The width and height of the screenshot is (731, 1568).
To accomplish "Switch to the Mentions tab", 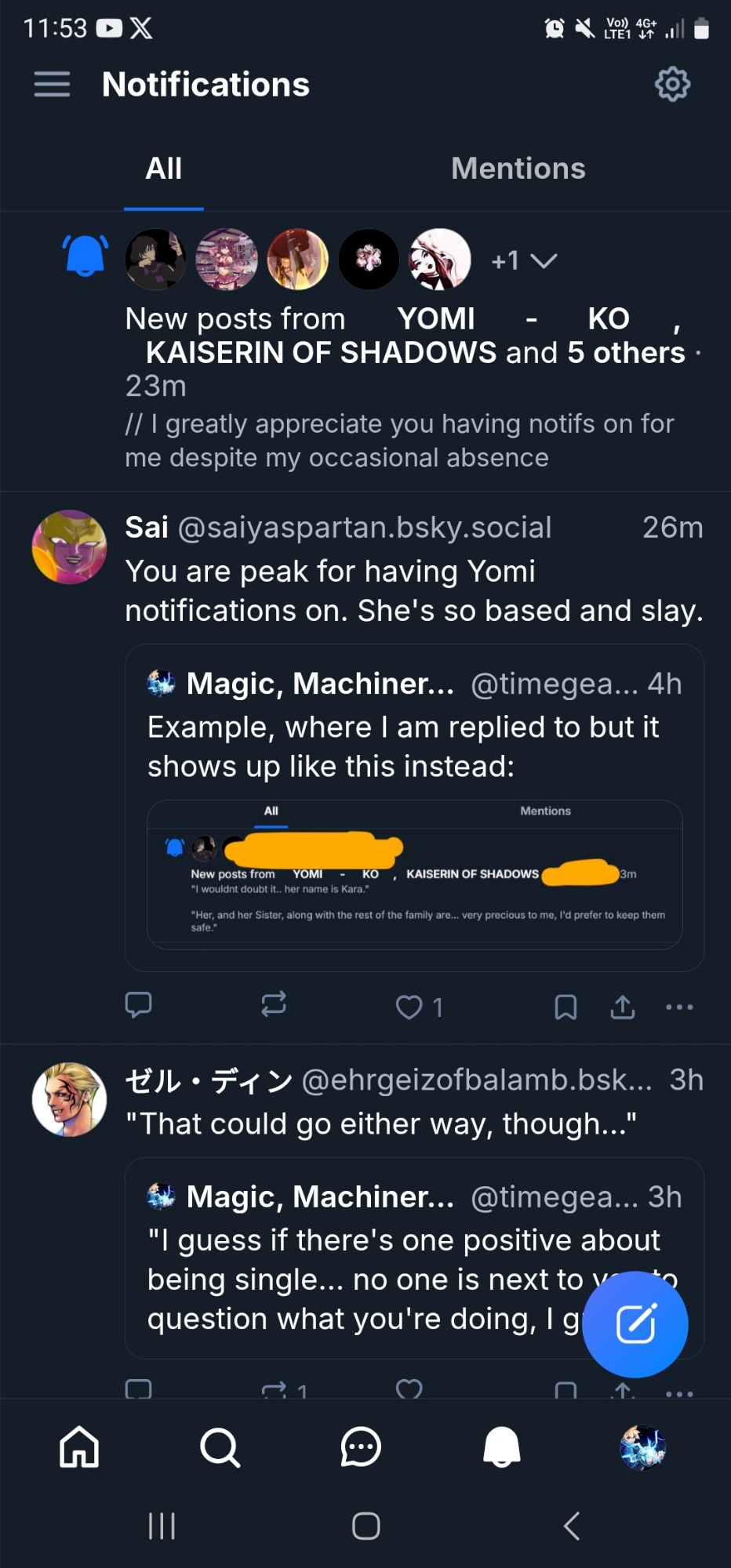I will point(518,169).
